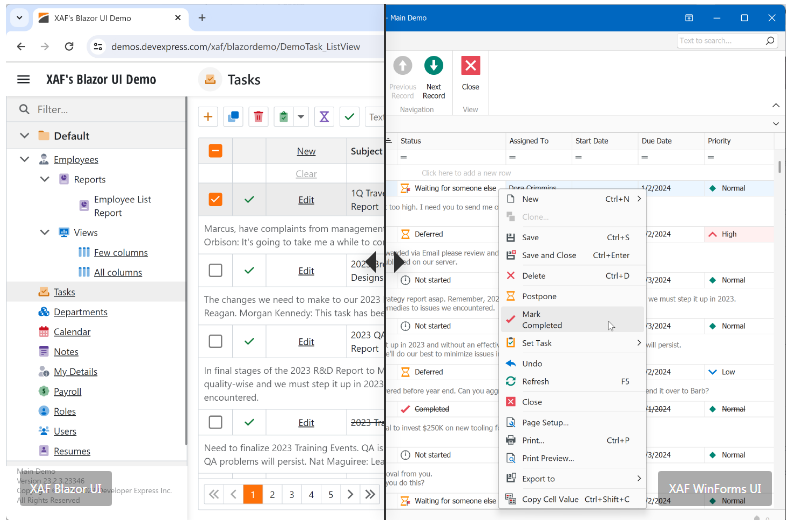Viewport: 792px width, 525px height.
Task: Click the Edit link for 1Q Travel Report
Action: (x=306, y=200)
